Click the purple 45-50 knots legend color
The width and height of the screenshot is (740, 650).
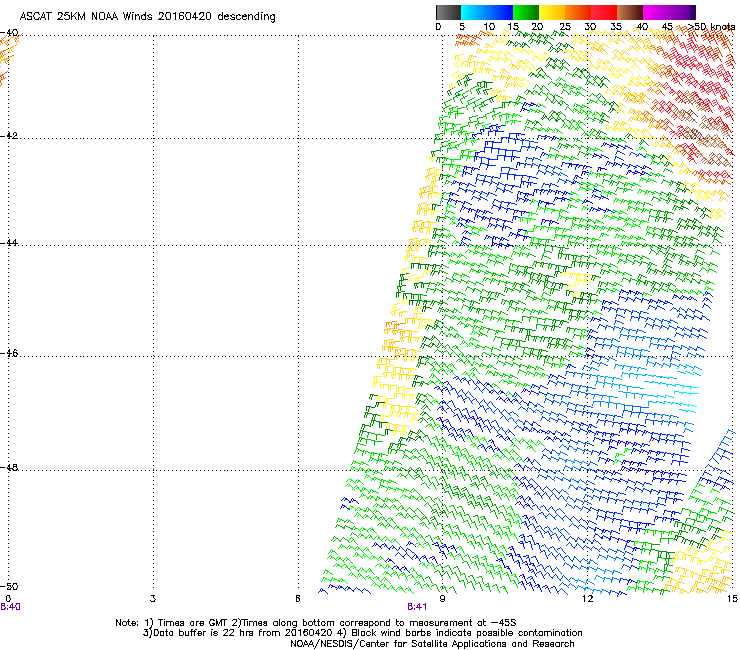(682, 12)
